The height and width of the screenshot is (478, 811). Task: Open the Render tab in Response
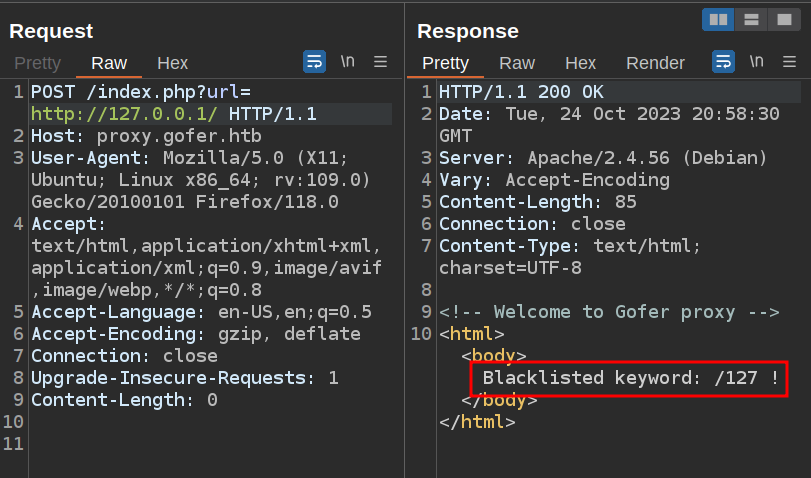point(656,63)
